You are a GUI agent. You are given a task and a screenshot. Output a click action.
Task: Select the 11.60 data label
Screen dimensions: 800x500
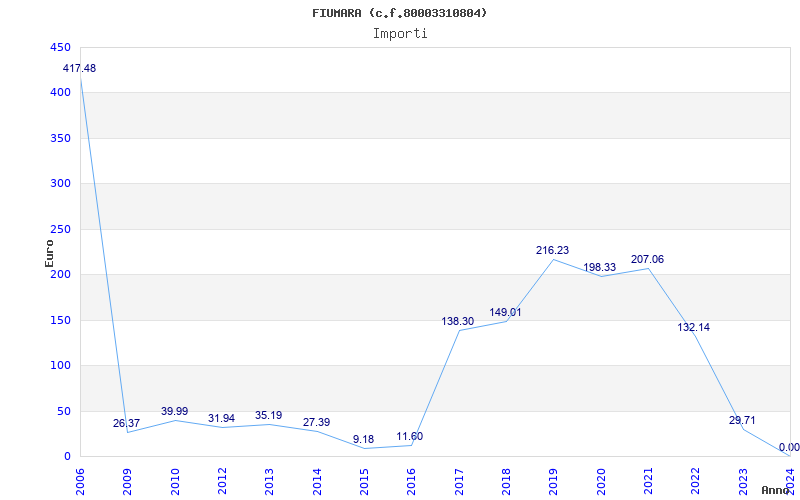pos(410,437)
